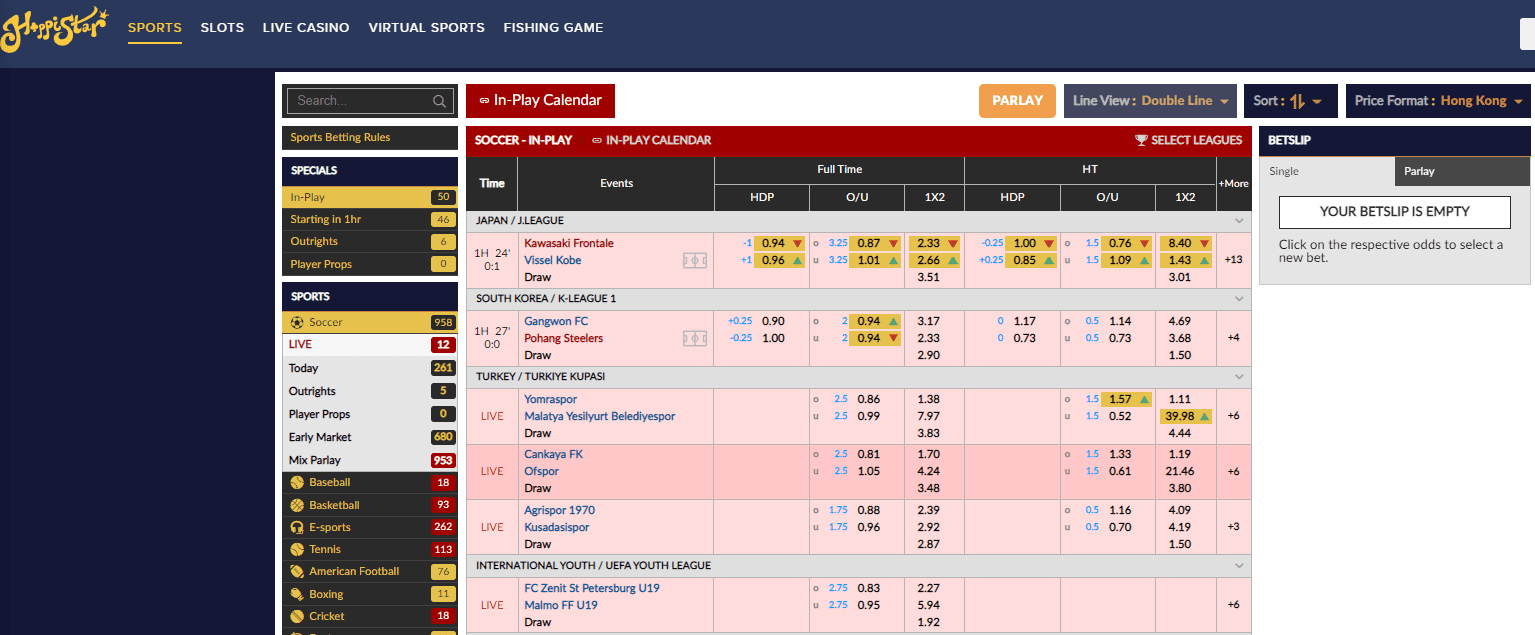Click the Basketball sport icon
The height and width of the screenshot is (635, 1535).
(x=297, y=505)
